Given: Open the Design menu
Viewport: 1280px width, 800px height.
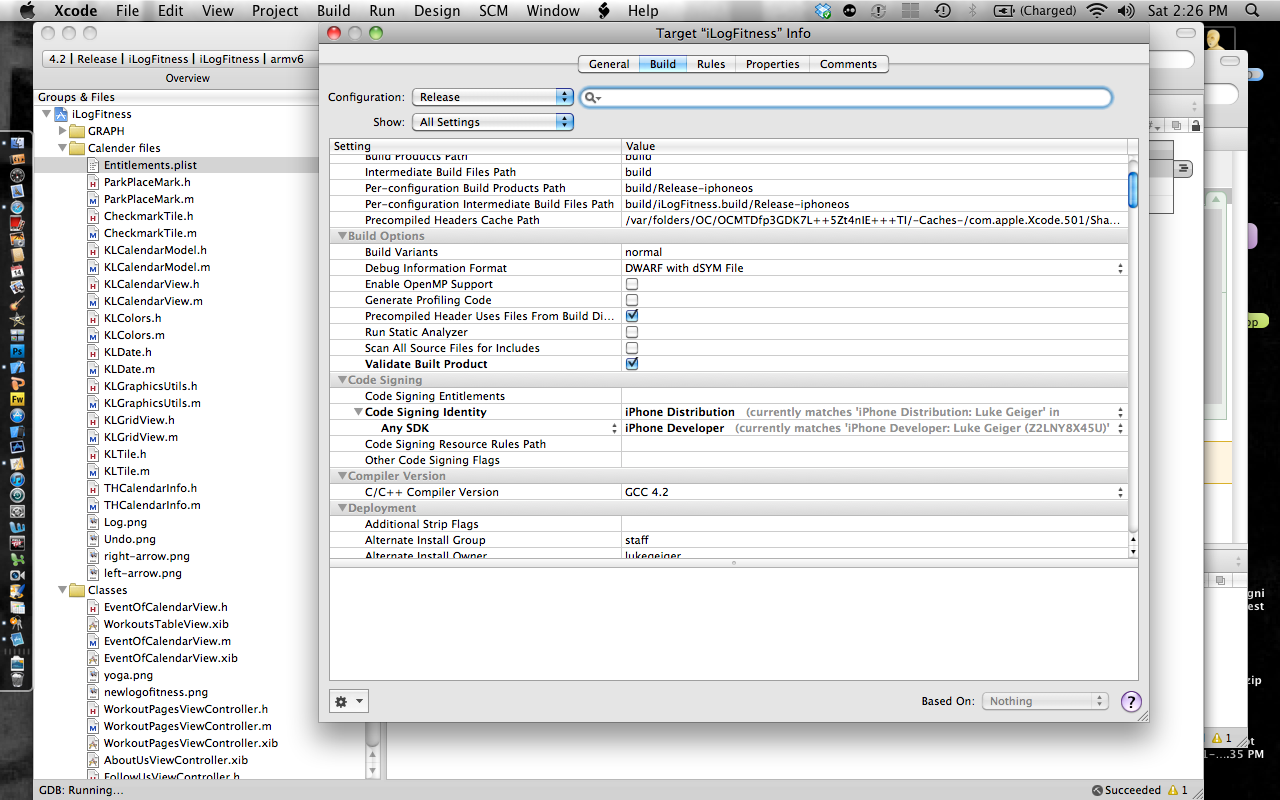Looking at the screenshot, I should (436, 11).
